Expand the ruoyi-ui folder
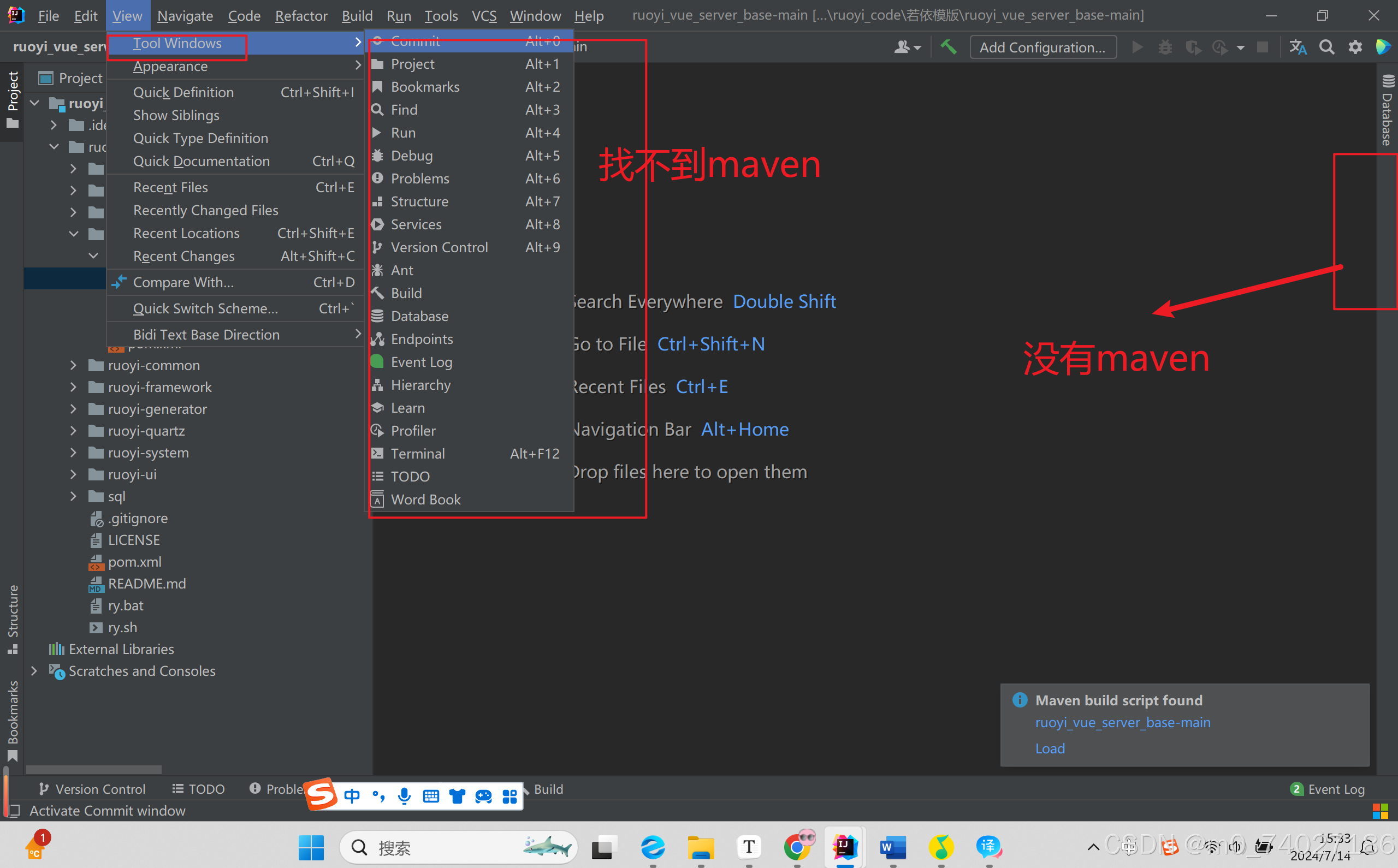Image resolution: width=1398 pixels, height=868 pixels. click(x=73, y=474)
